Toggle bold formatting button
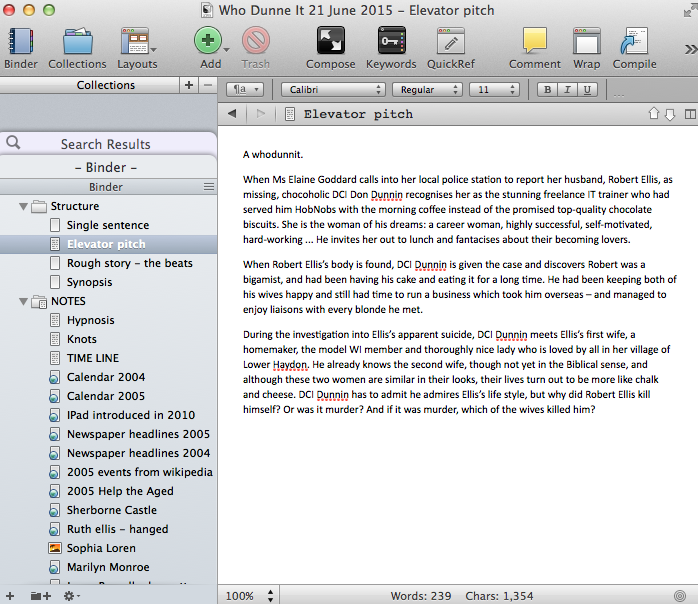 coord(548,89)
